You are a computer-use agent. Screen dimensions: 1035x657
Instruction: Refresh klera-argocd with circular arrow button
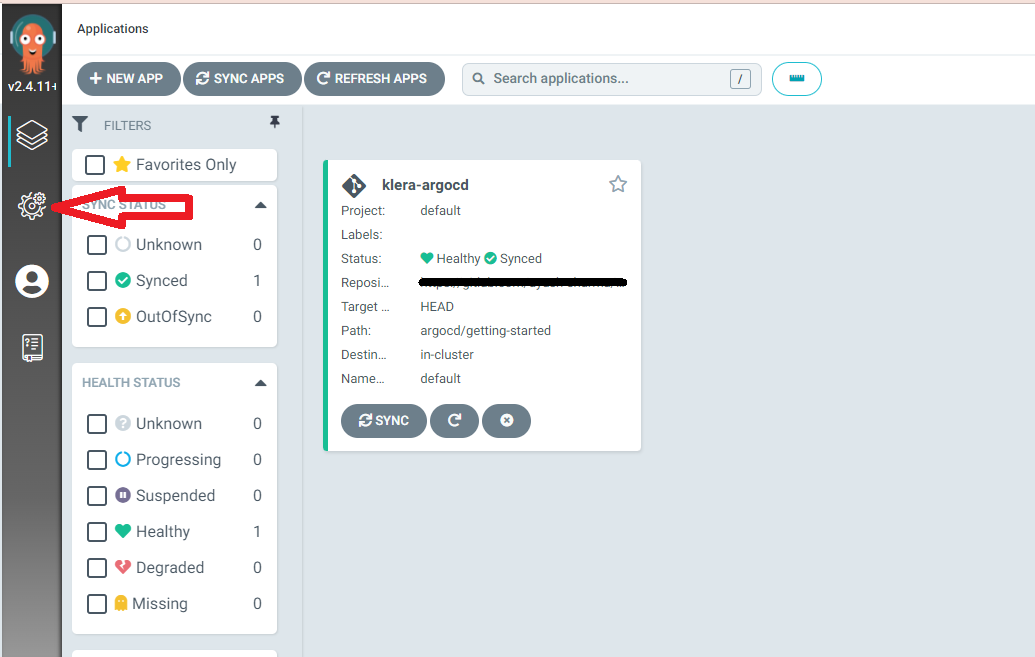coord(454,421)
